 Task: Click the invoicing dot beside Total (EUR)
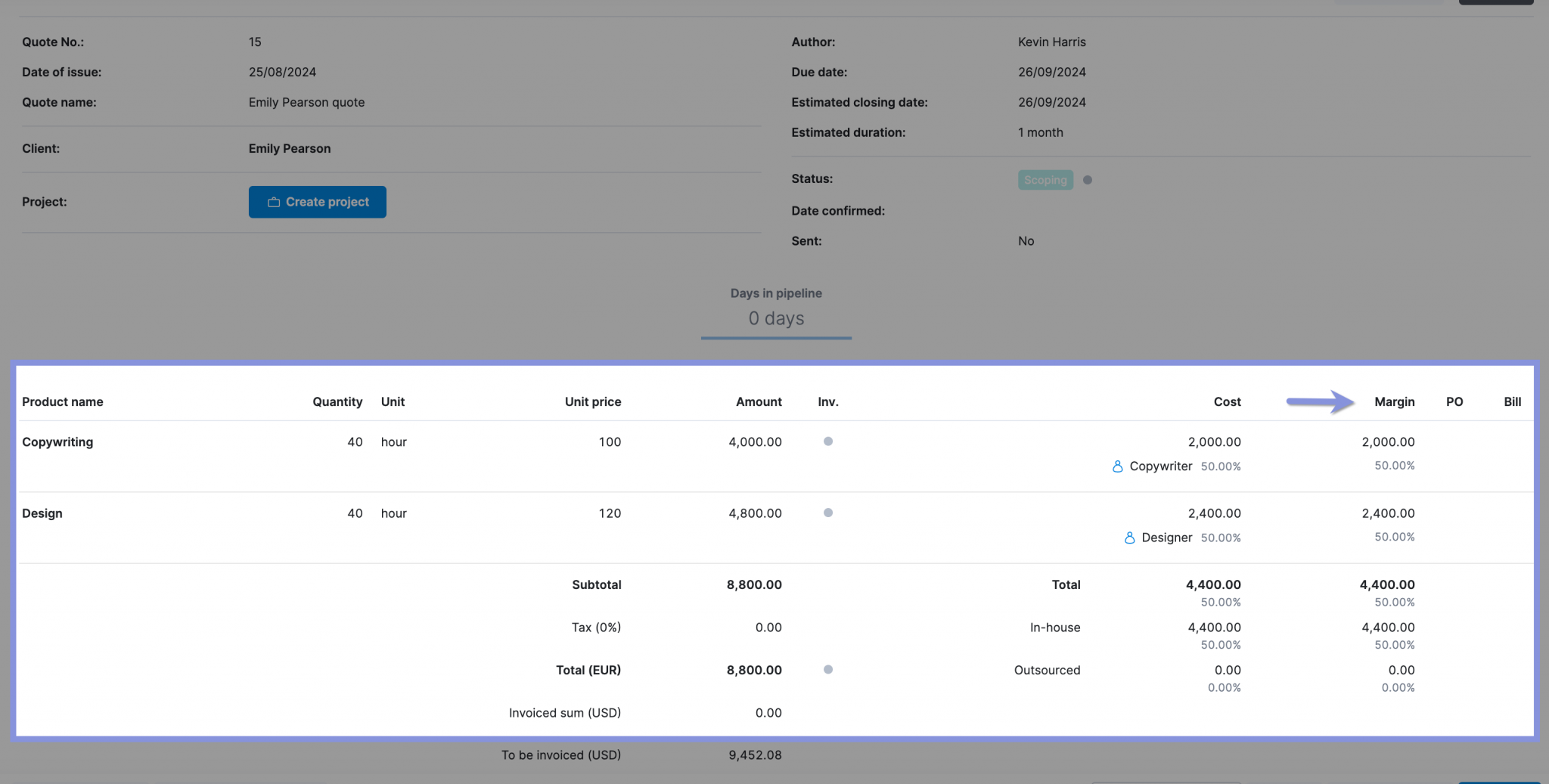click(x=828, y=670)
